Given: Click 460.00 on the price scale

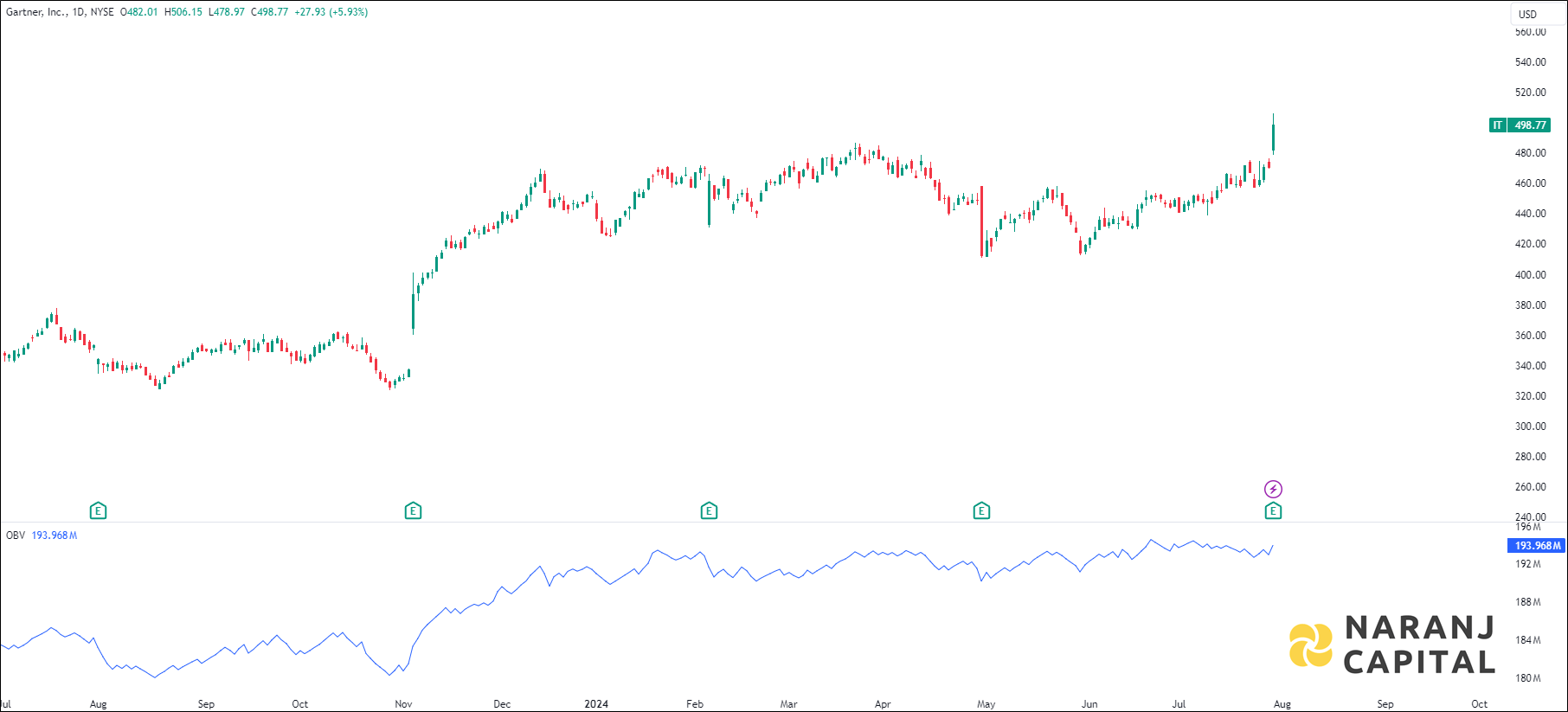Looking at the screenshot, I should tap(1530, 183).
